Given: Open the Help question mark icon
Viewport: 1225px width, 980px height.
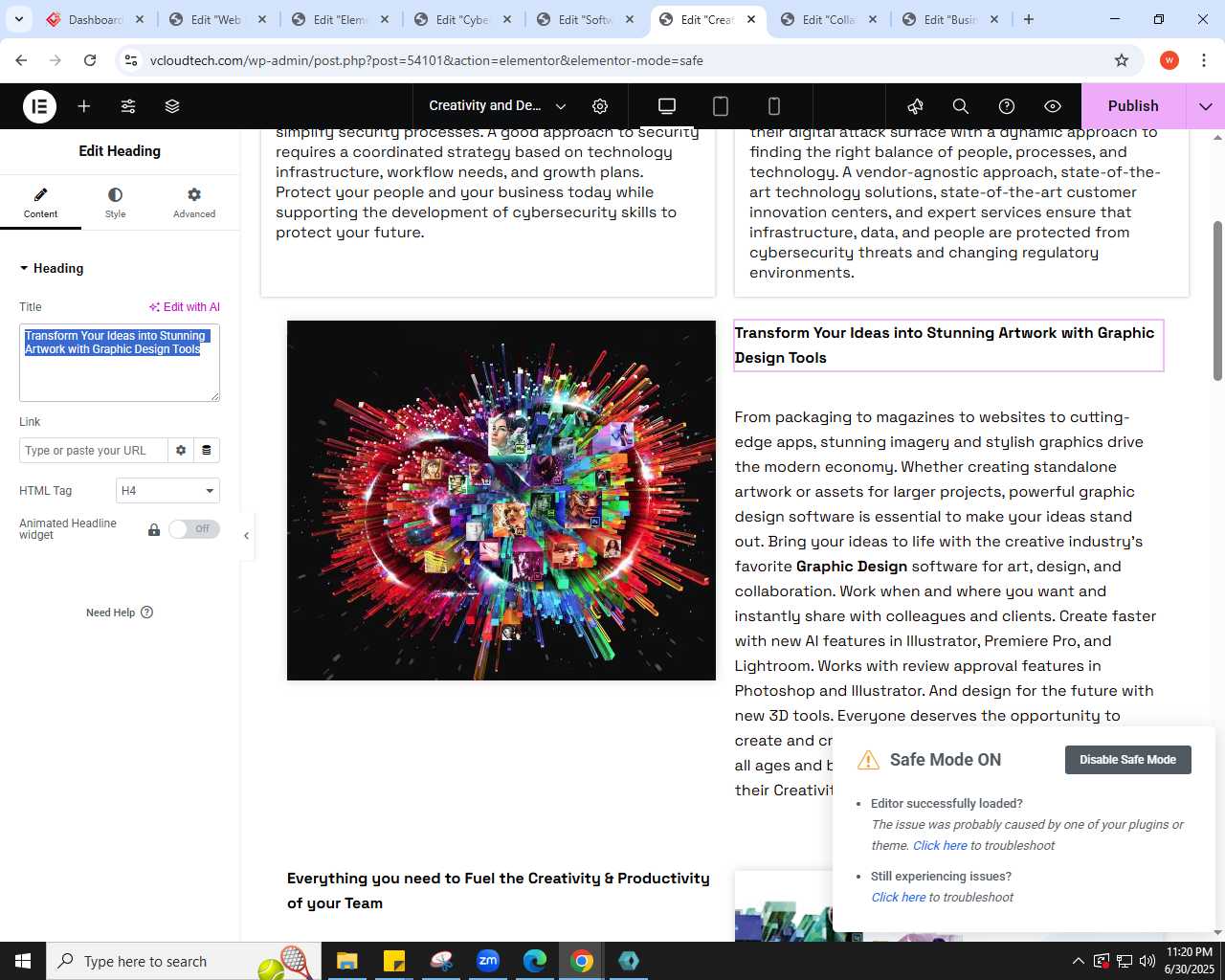Looking at the screenshot, I should [1007, 106].
